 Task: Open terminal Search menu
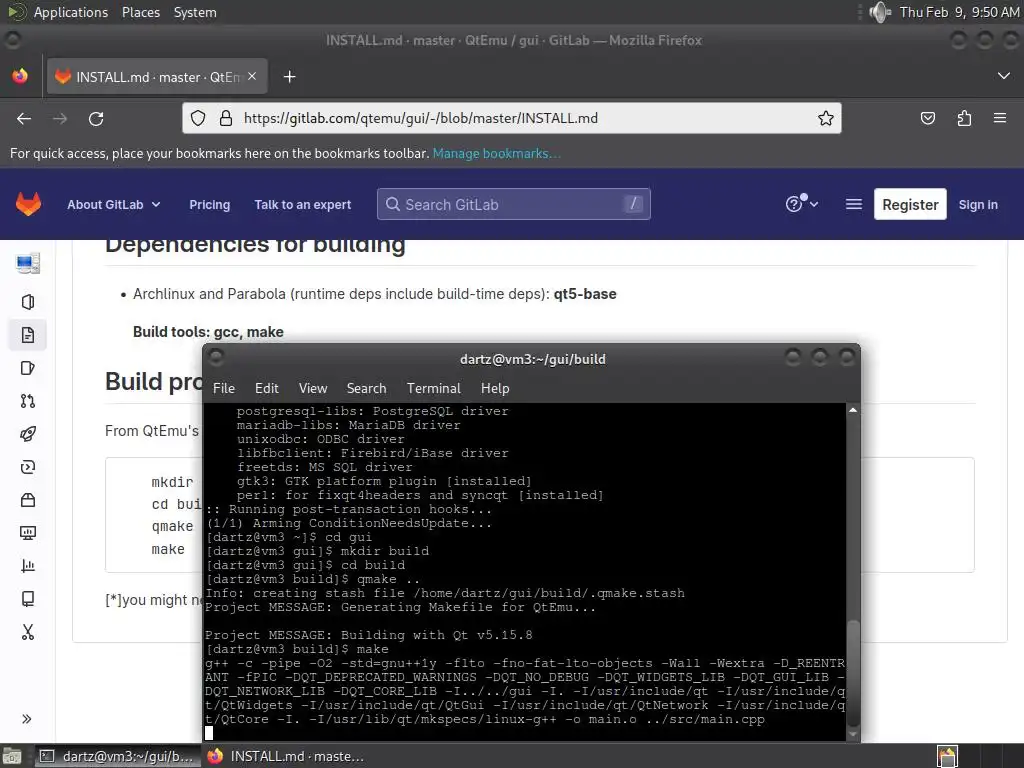(366, 388)
